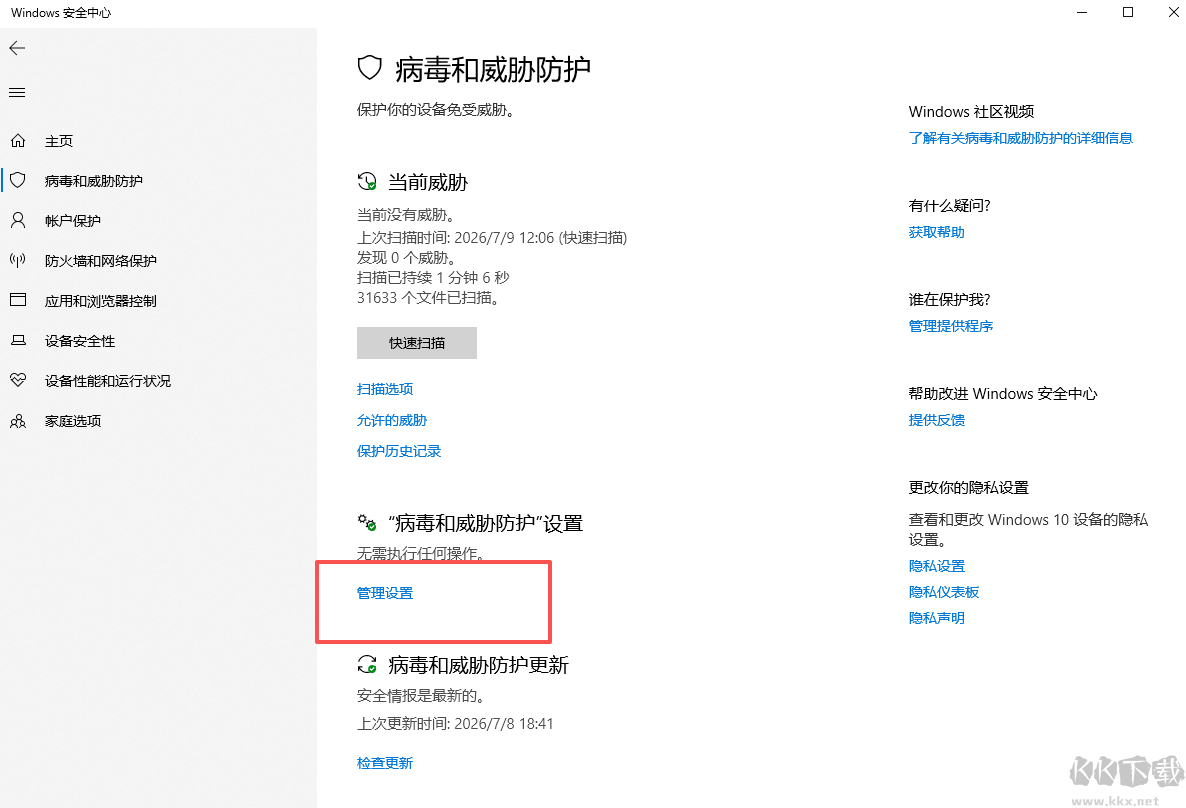1186x808 pixels.
Task: Click the 帮助改进 Windows 安全中心 heading
Action: 1003,394
